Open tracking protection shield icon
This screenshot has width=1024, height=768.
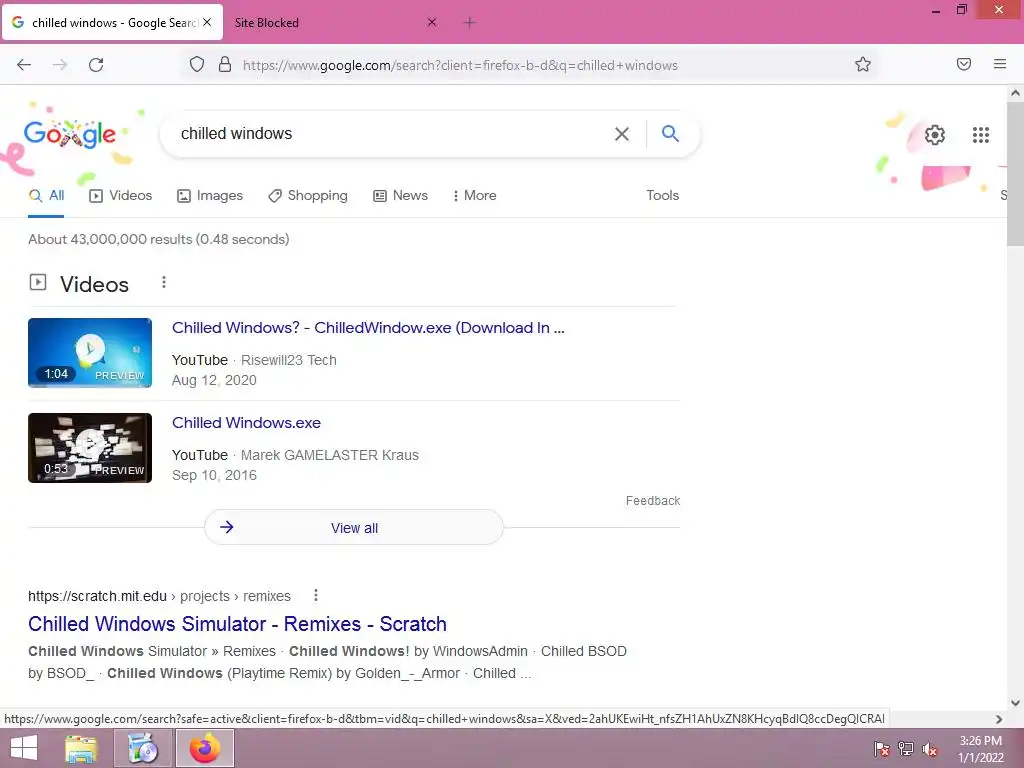coord(197,65)
